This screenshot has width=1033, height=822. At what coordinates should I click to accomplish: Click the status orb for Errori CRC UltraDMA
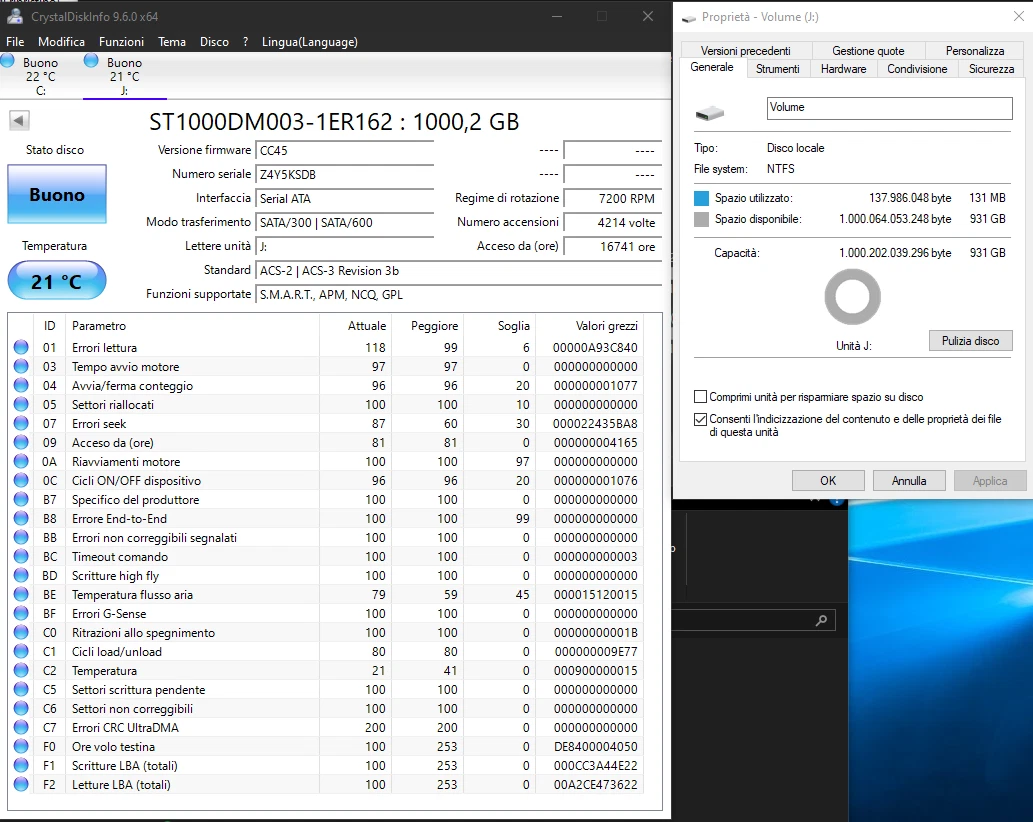pyautogui.click(x=21, y=728)
